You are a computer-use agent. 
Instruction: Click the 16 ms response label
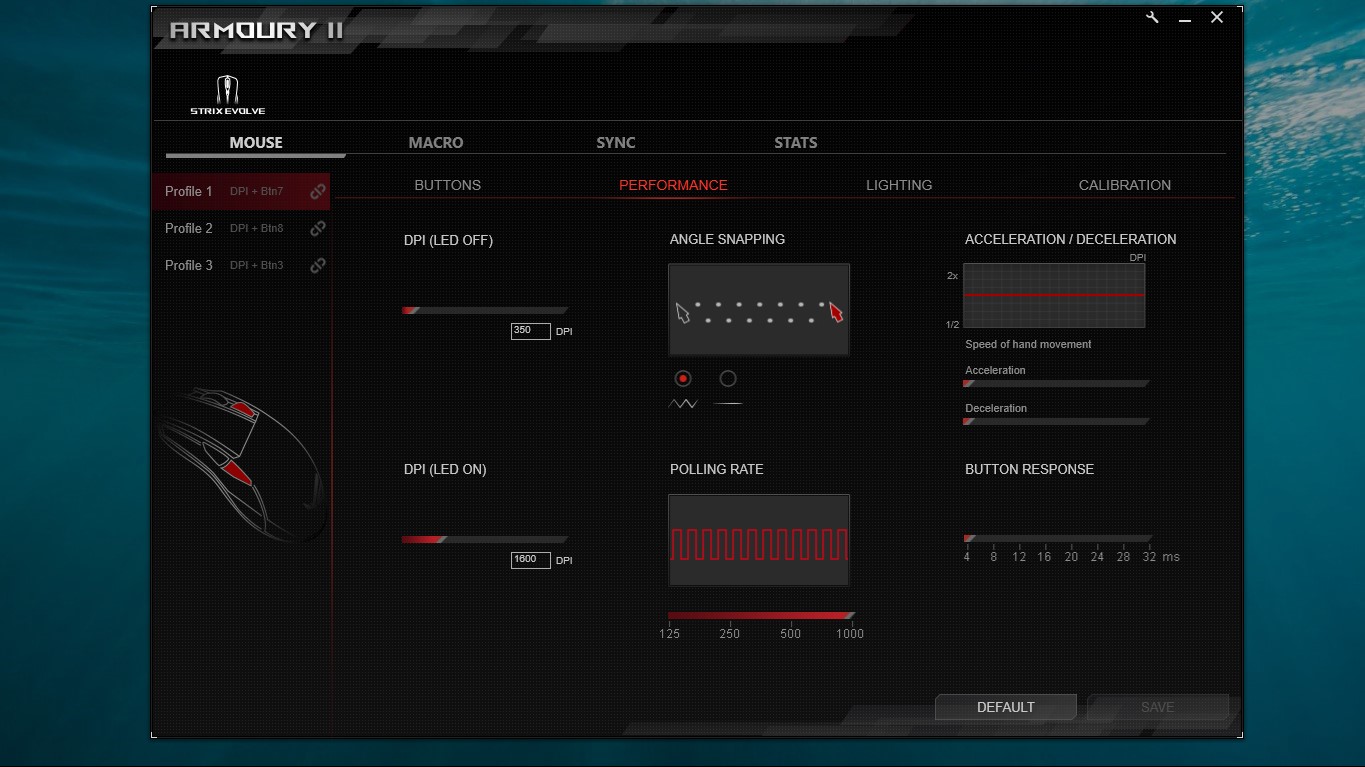click(x=1044, y=557)
